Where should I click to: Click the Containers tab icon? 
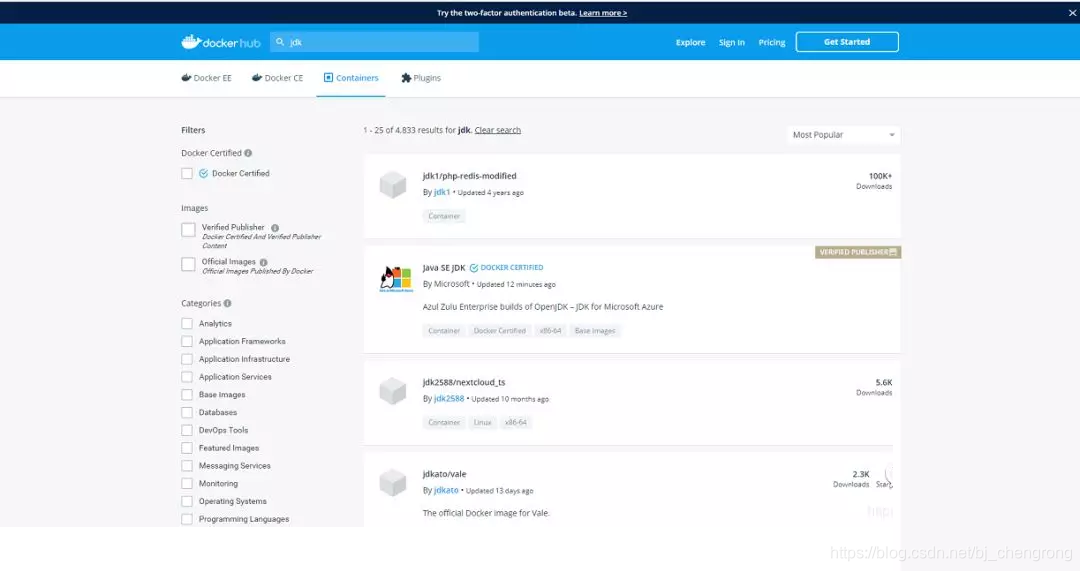328,78
